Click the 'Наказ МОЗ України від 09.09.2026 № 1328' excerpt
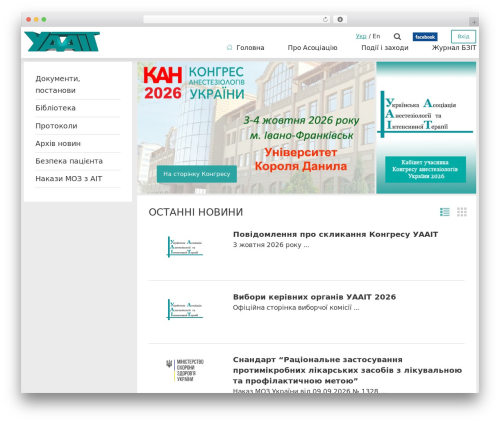Viewport: 500px width, 423px height. pos(306,390)
